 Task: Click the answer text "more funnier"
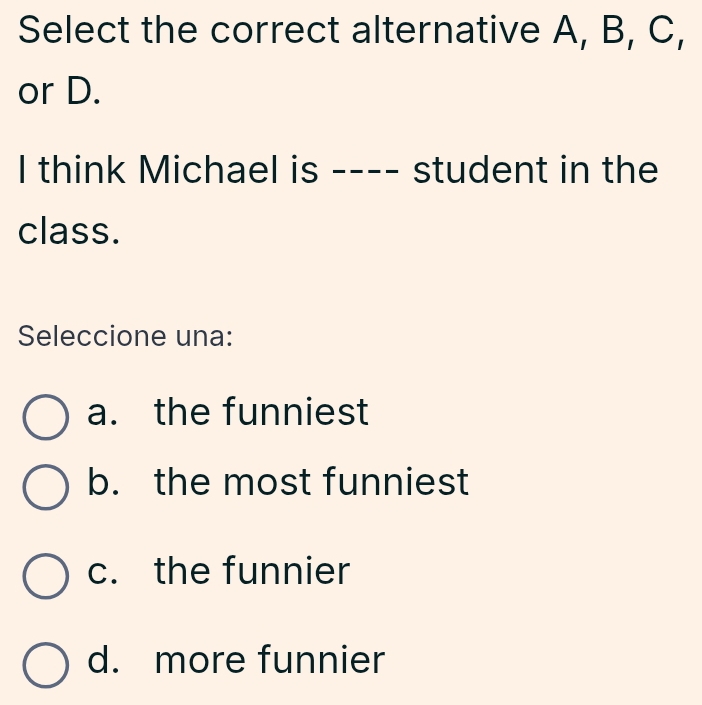[270, 660]
